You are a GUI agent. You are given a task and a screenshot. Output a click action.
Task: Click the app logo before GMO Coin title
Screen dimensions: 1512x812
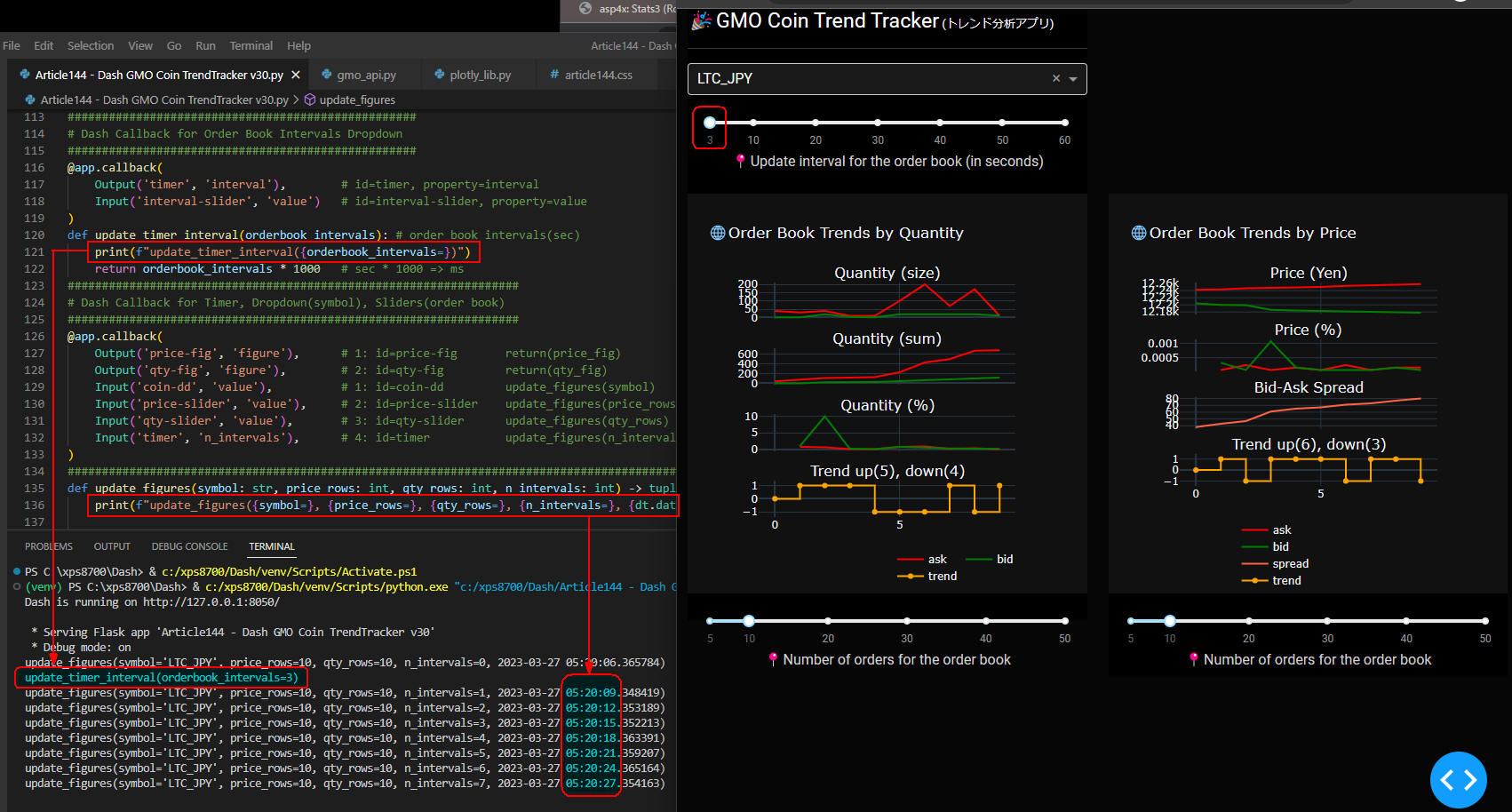[x=702, y=20]
